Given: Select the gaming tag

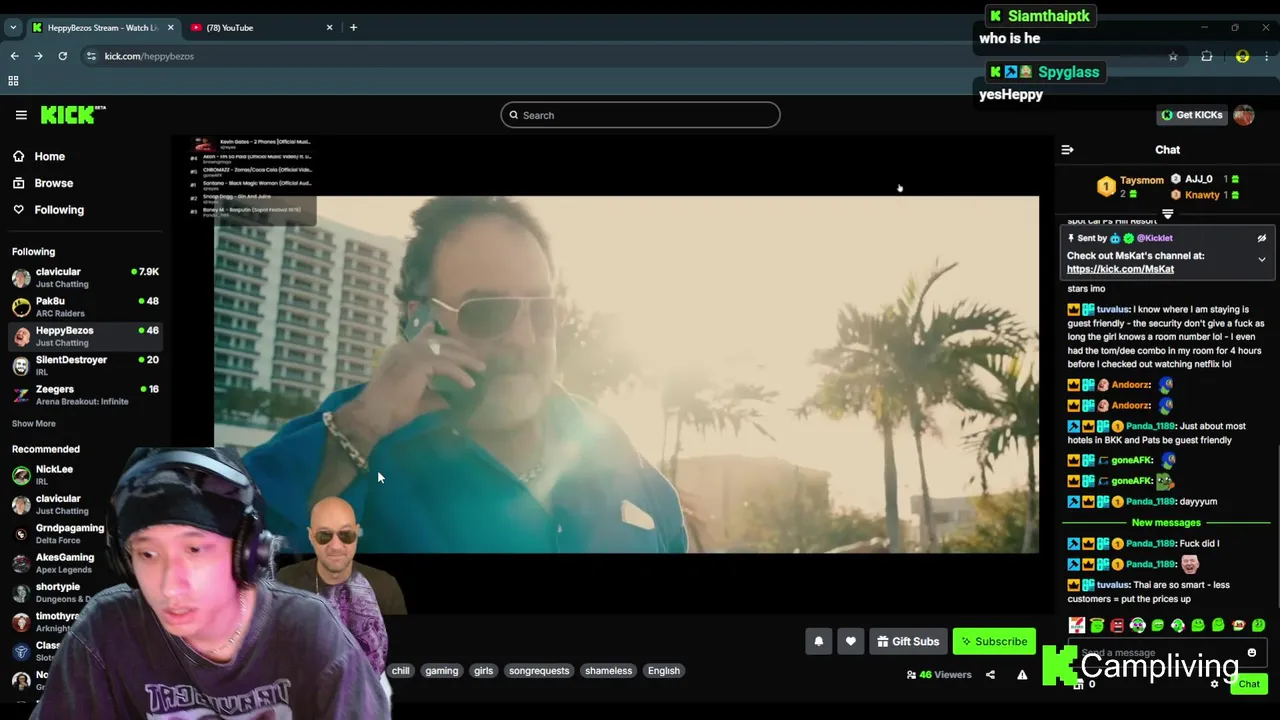Looking at the screenshot, I should click(441, 671).
